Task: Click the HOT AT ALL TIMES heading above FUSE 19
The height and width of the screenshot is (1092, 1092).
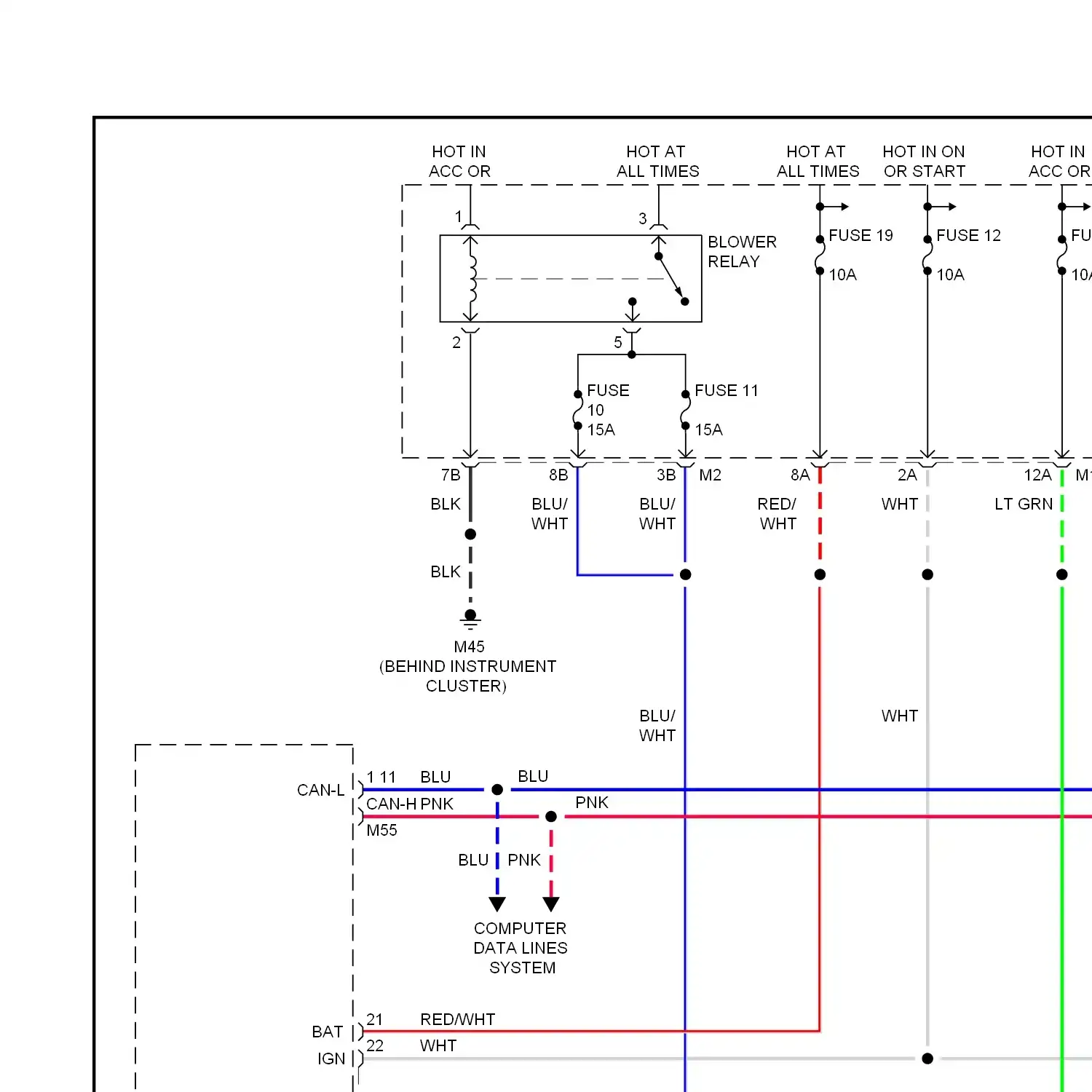Action: pyautogui.click(x=818, y=161)
